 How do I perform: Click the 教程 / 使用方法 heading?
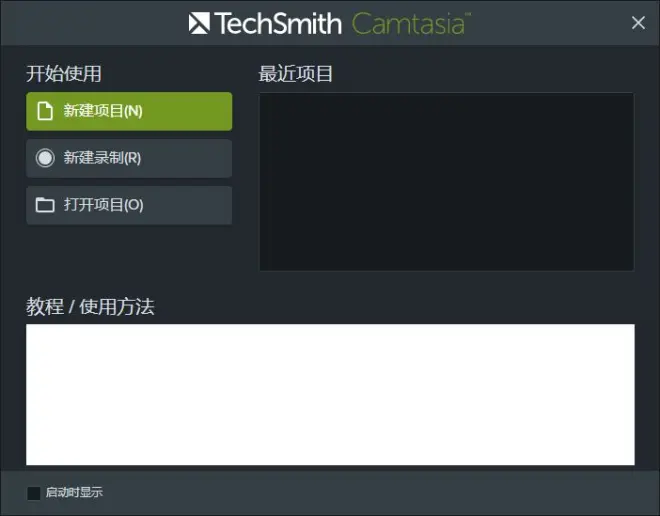coord(90,306)
